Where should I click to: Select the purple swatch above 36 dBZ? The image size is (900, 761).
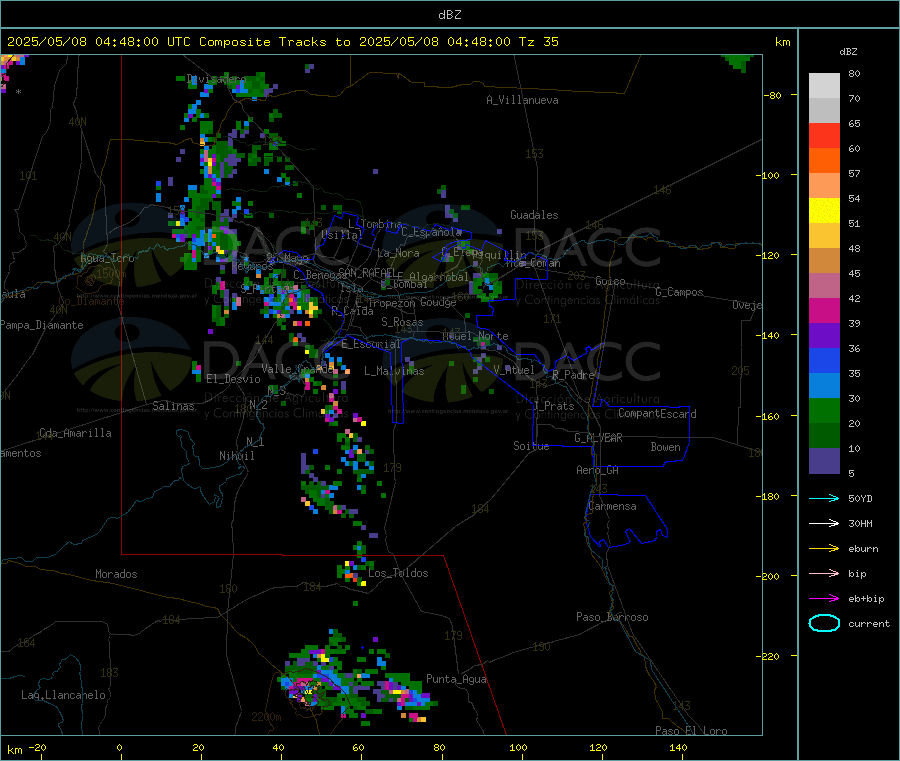click(824, 336)
